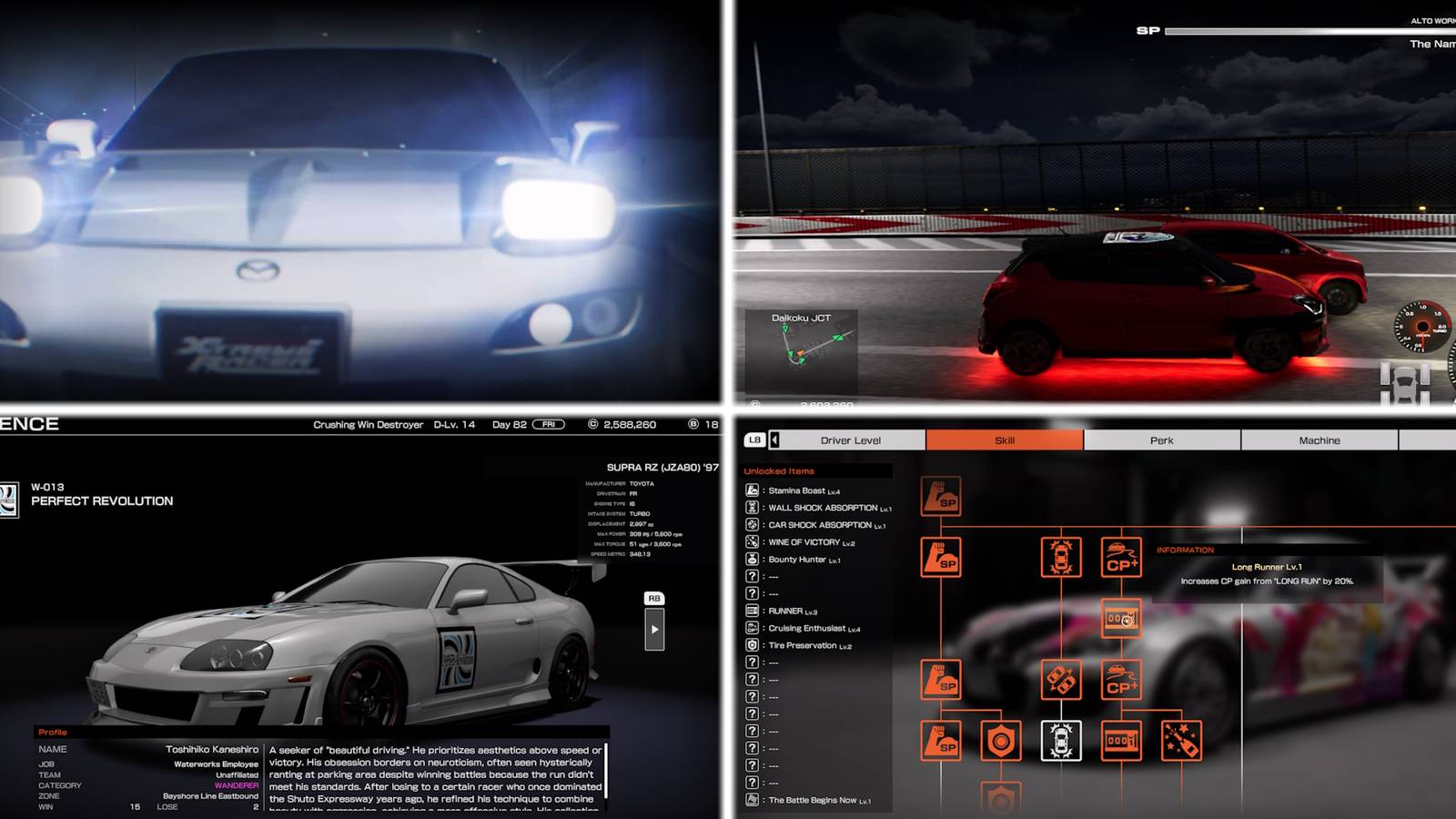Click the Crushing Win Destroyer title
1456x819 pixels.
coord(369,425)
